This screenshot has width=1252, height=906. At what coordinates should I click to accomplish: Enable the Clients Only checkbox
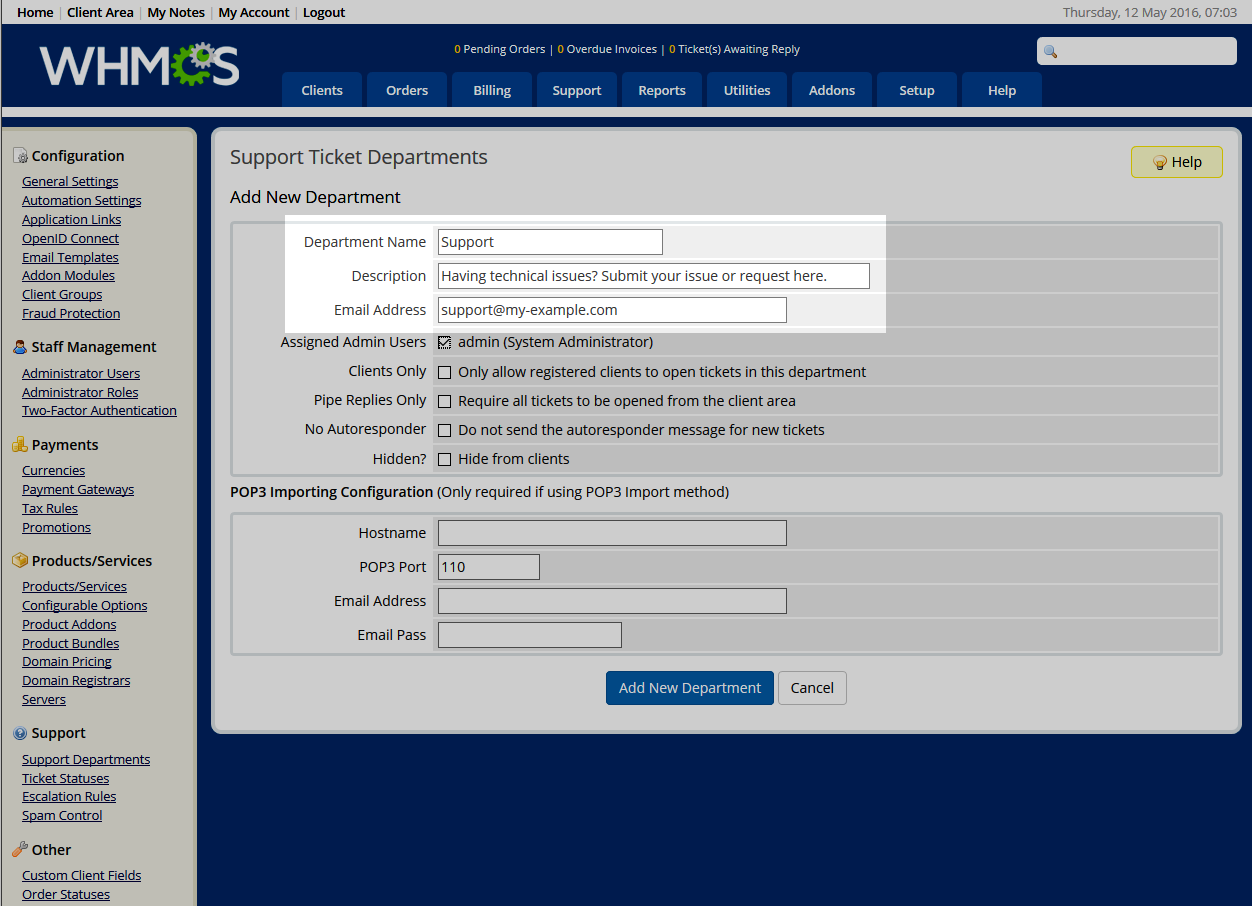click(445, 373)
